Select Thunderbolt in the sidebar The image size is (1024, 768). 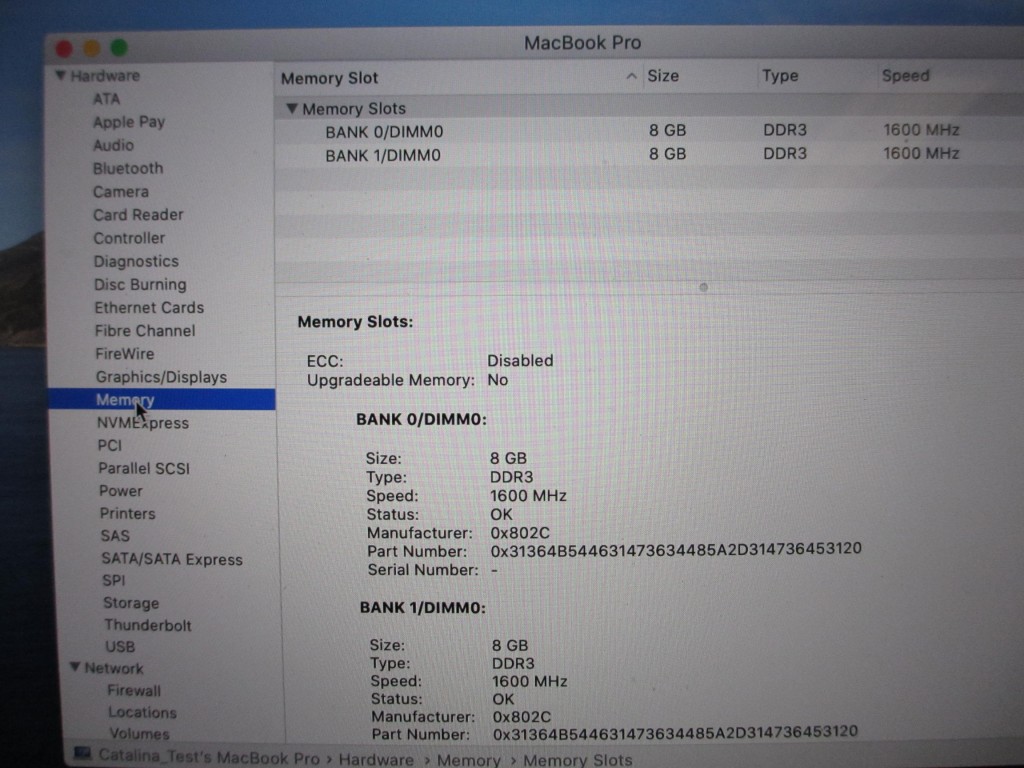tap(148, 626)
